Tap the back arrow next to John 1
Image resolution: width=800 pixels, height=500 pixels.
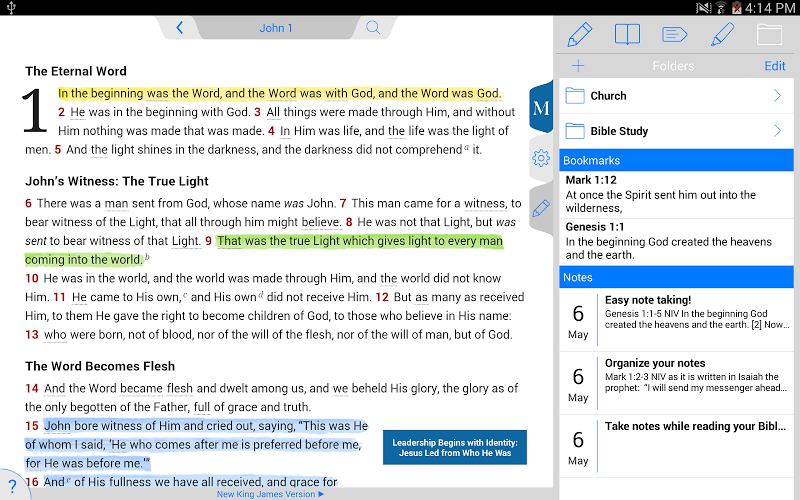pyautogui.click(x=180, y=28)
